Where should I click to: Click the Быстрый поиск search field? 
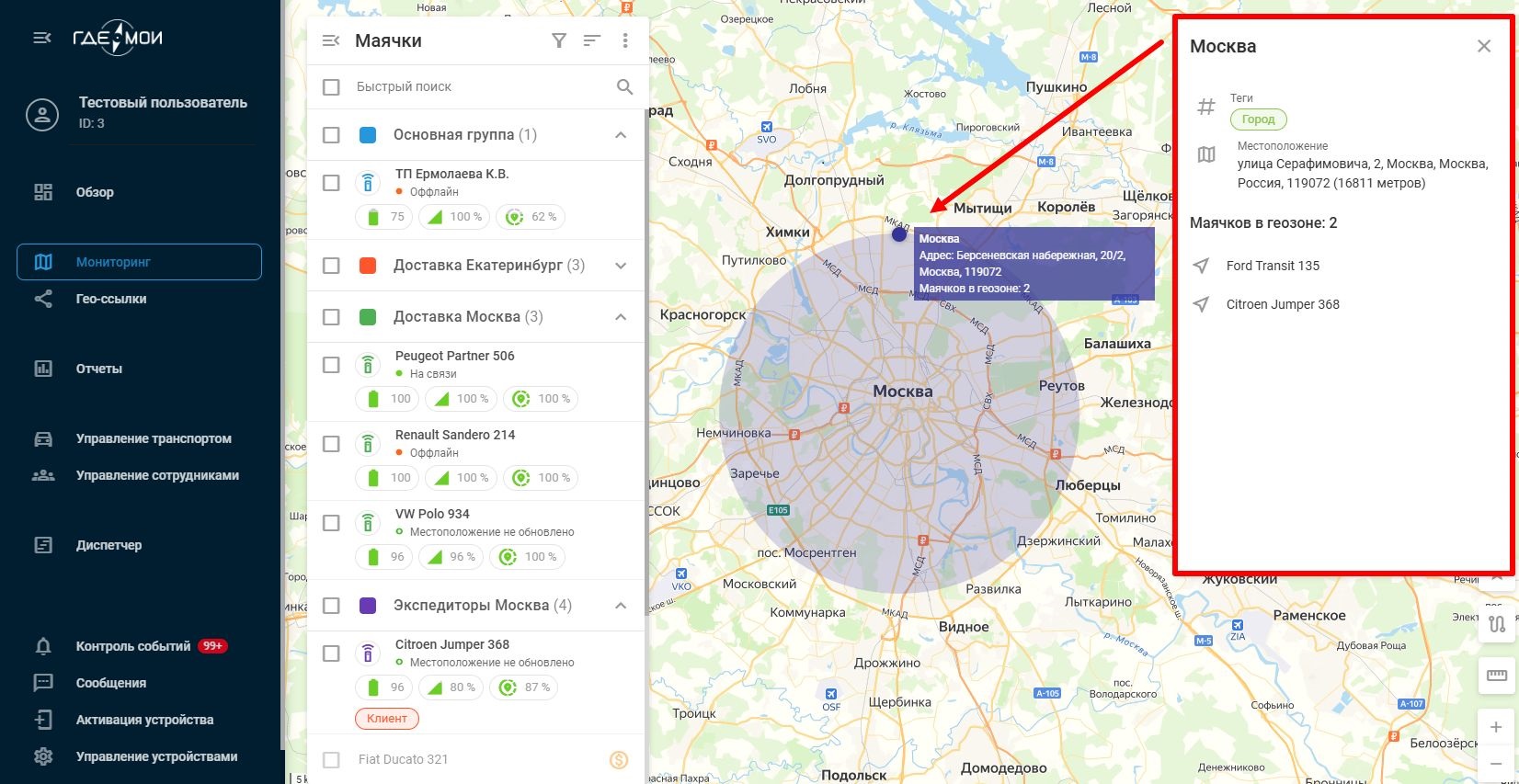click(x=478, y=87)
